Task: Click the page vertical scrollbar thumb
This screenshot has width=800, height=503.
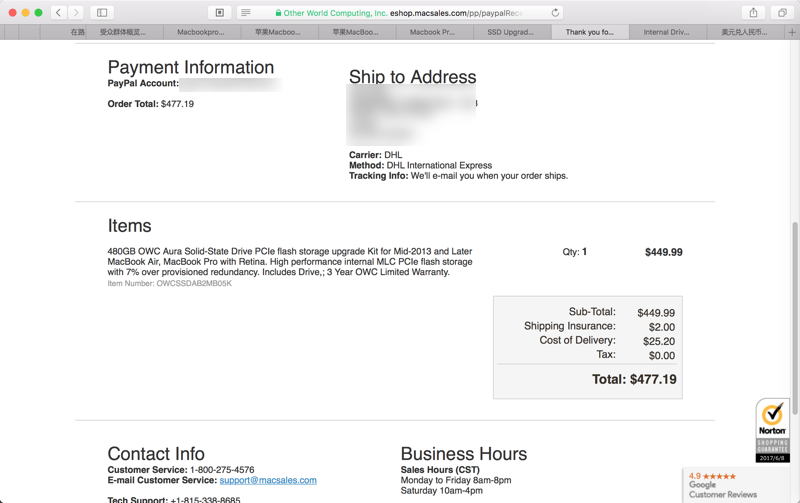Action: [795, 318]
